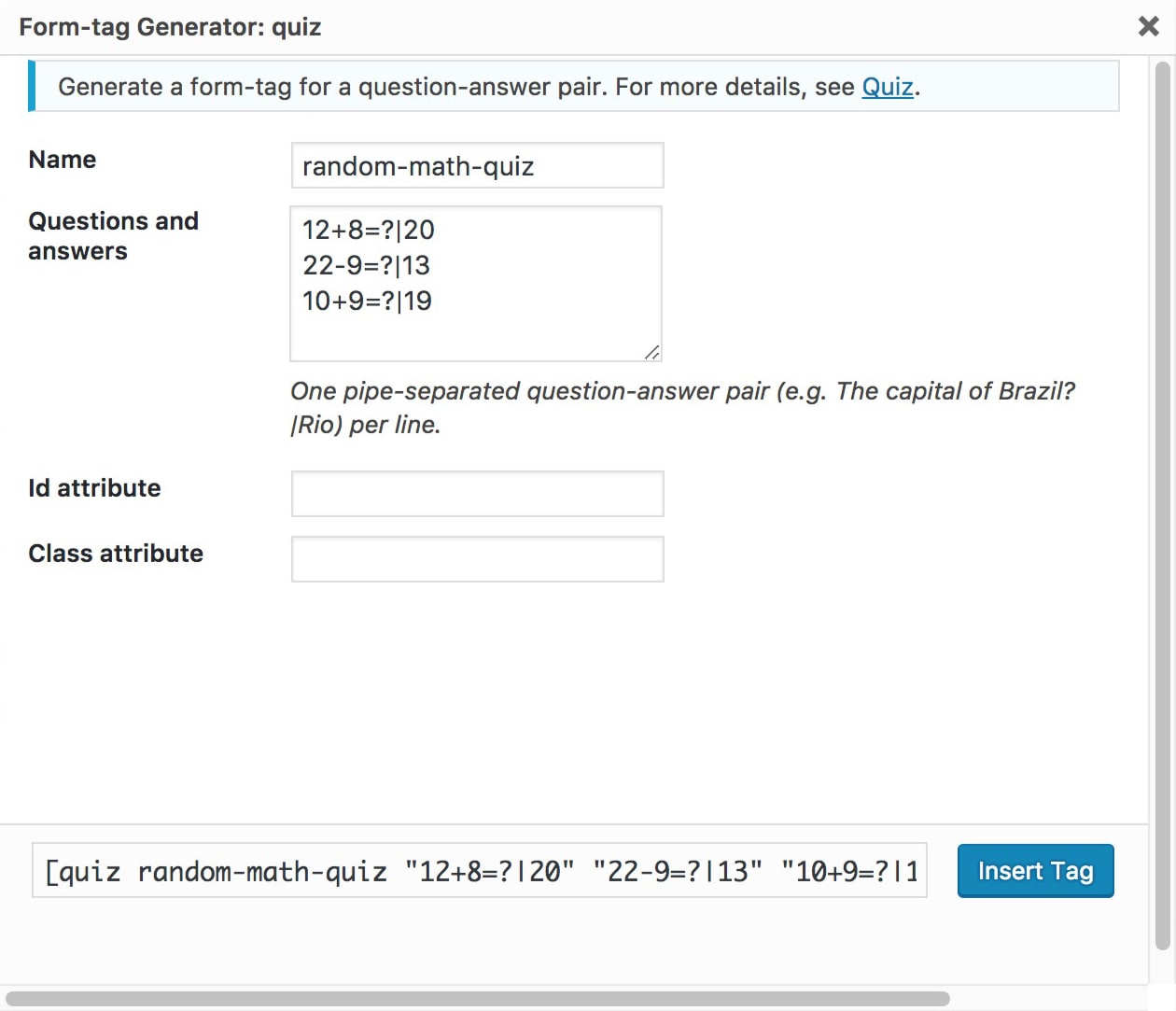Screen dimensions: 1176x1011
Task: Close the Form-tag Generator dialog
Action: (x=1147, y=26)
